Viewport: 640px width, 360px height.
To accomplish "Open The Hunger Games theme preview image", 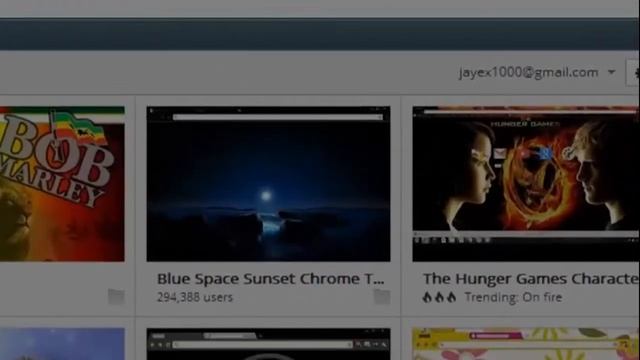I will tap(526, 184).
